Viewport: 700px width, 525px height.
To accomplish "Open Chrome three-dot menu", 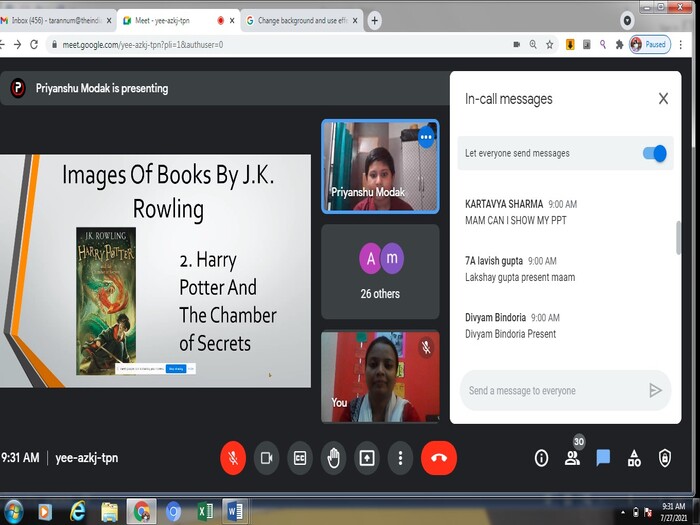I will (x=681, y=45).
